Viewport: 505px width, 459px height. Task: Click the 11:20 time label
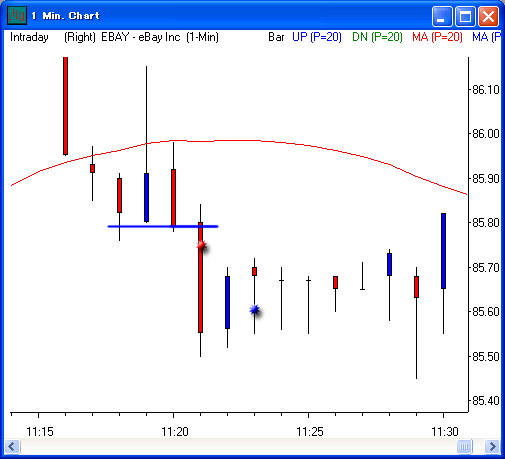click(175, 432)
